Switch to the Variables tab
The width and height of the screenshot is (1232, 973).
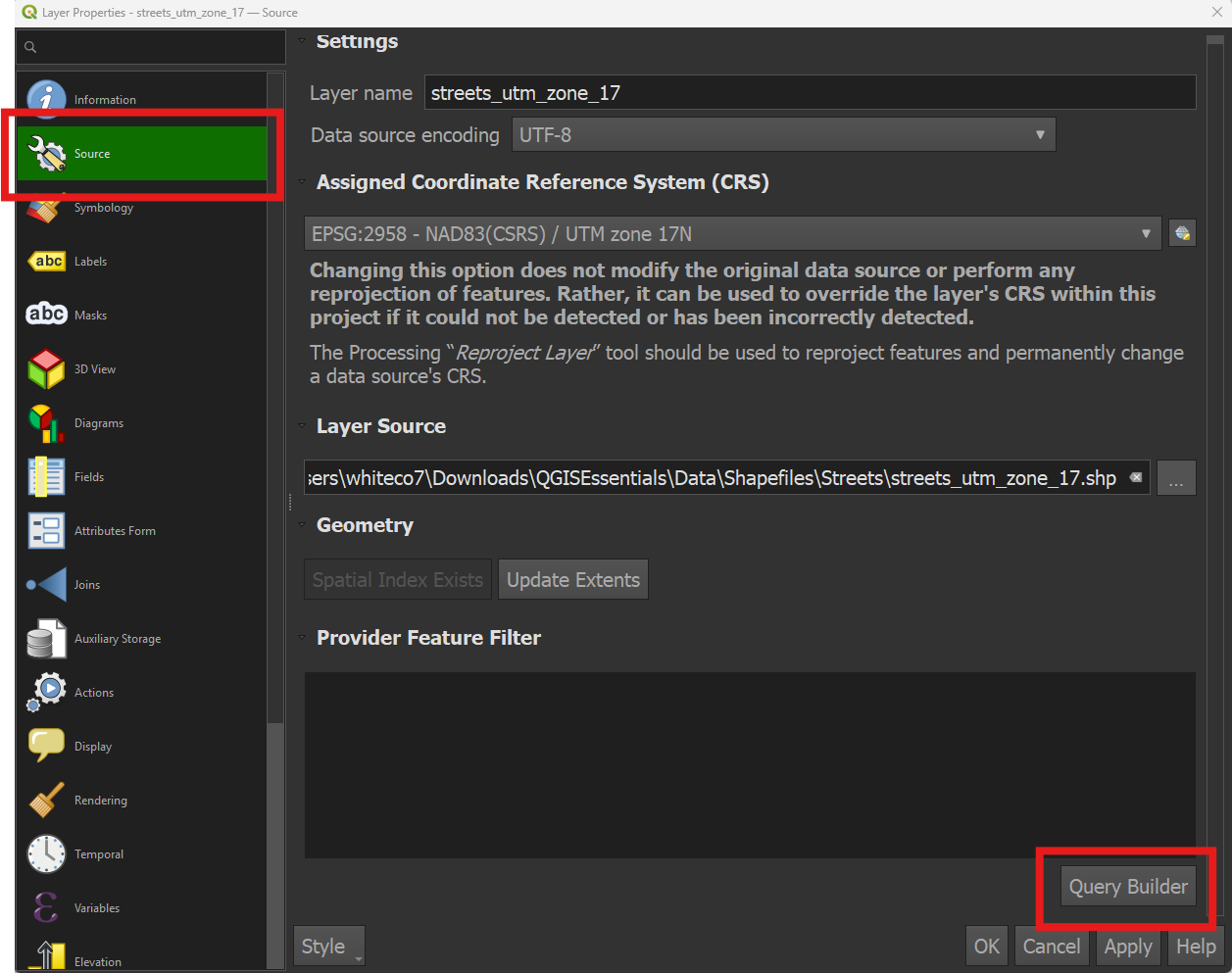pos(142,907)
